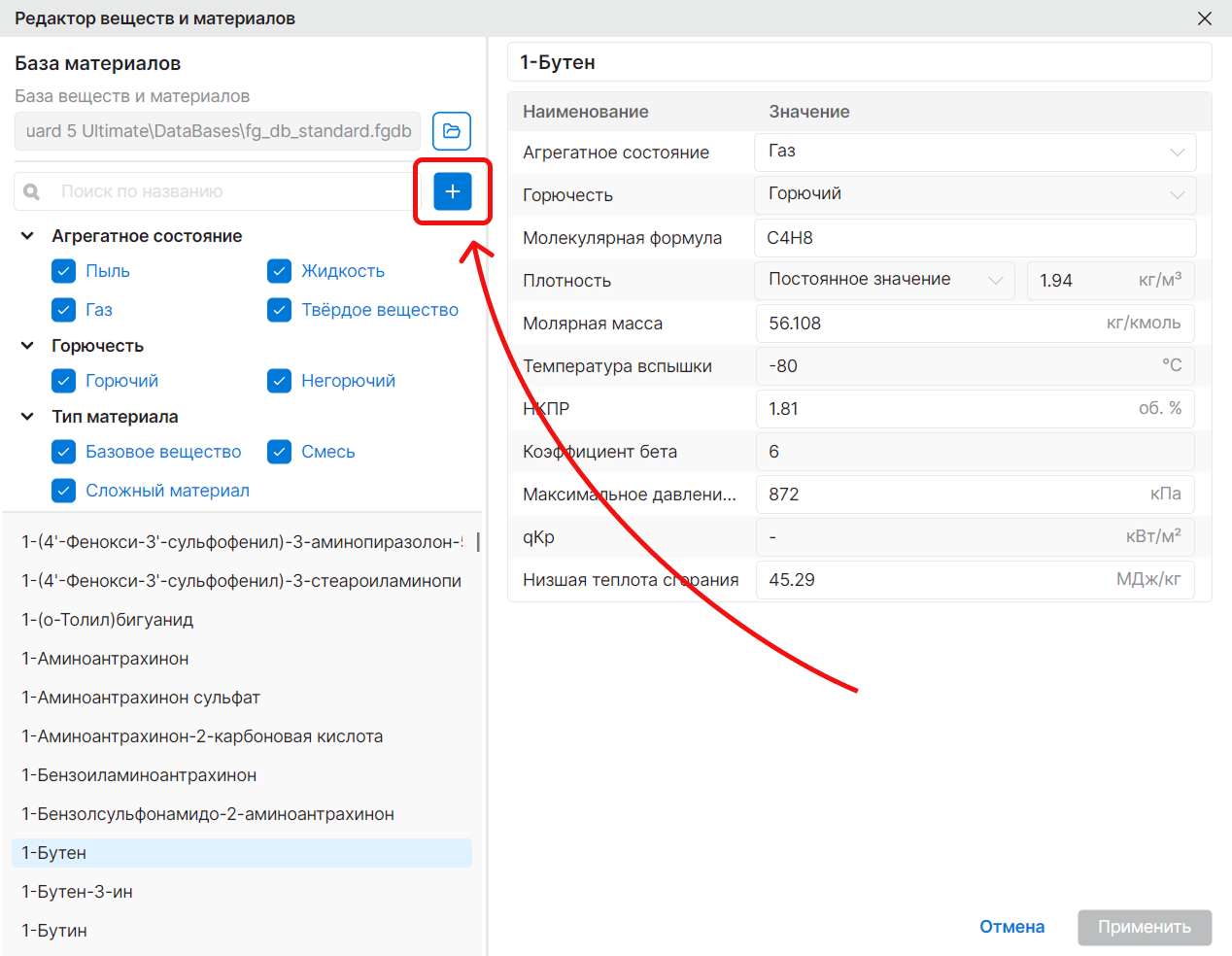Click the Отмена button

(x=1012, y=927)
